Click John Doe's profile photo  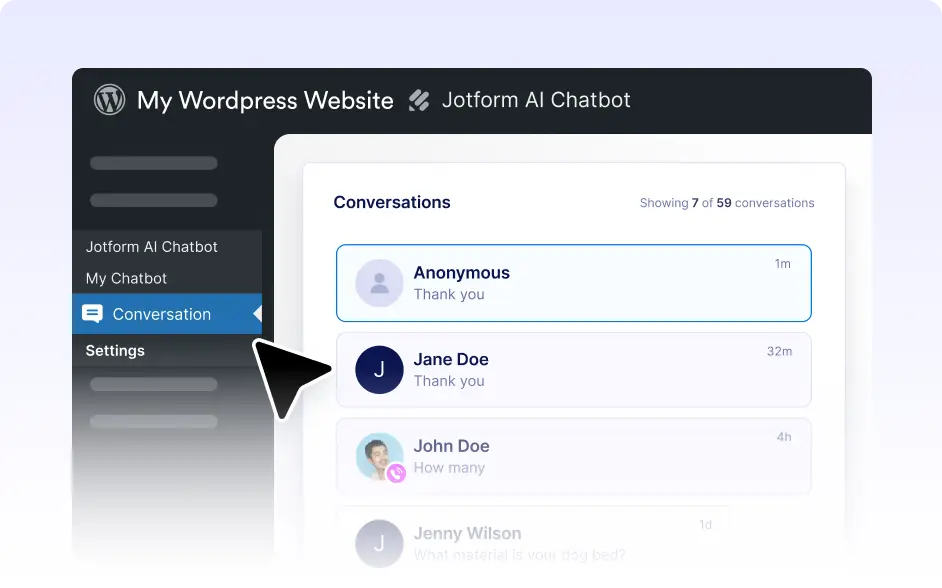click(379, 456)
